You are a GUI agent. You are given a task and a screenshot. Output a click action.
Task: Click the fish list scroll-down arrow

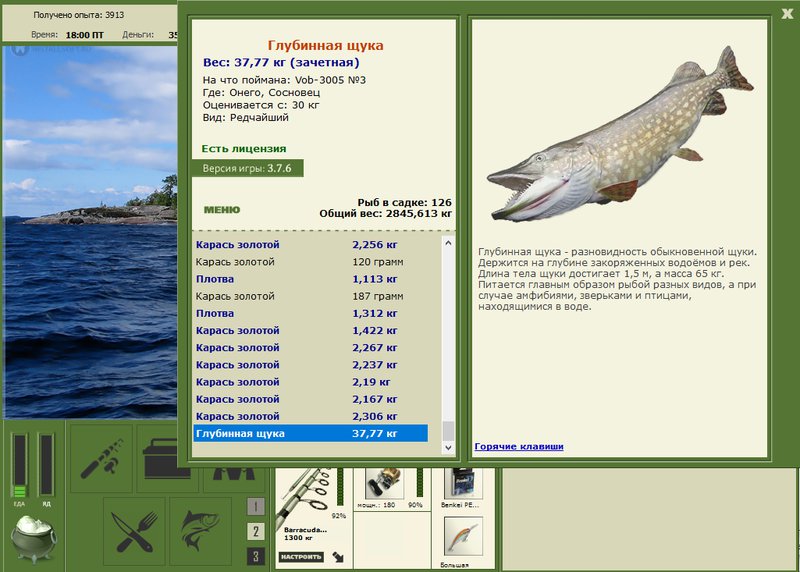(x=448, y=447)
